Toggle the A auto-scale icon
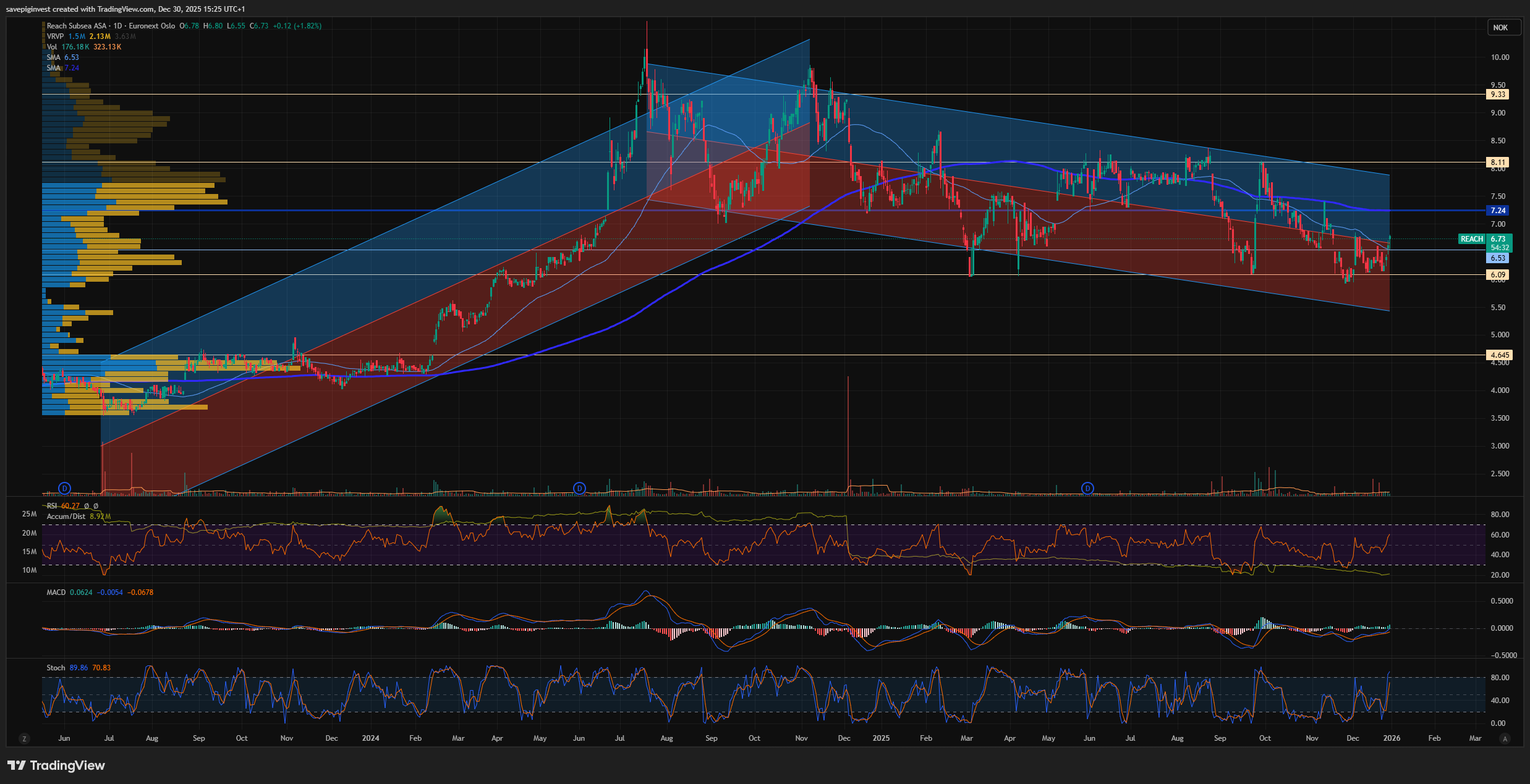This screenshot has width=1530, height=784. point(1505,738)
